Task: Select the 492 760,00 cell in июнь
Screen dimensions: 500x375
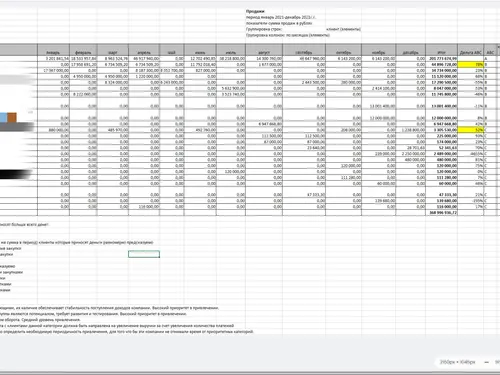Action: tap(200, 130)
